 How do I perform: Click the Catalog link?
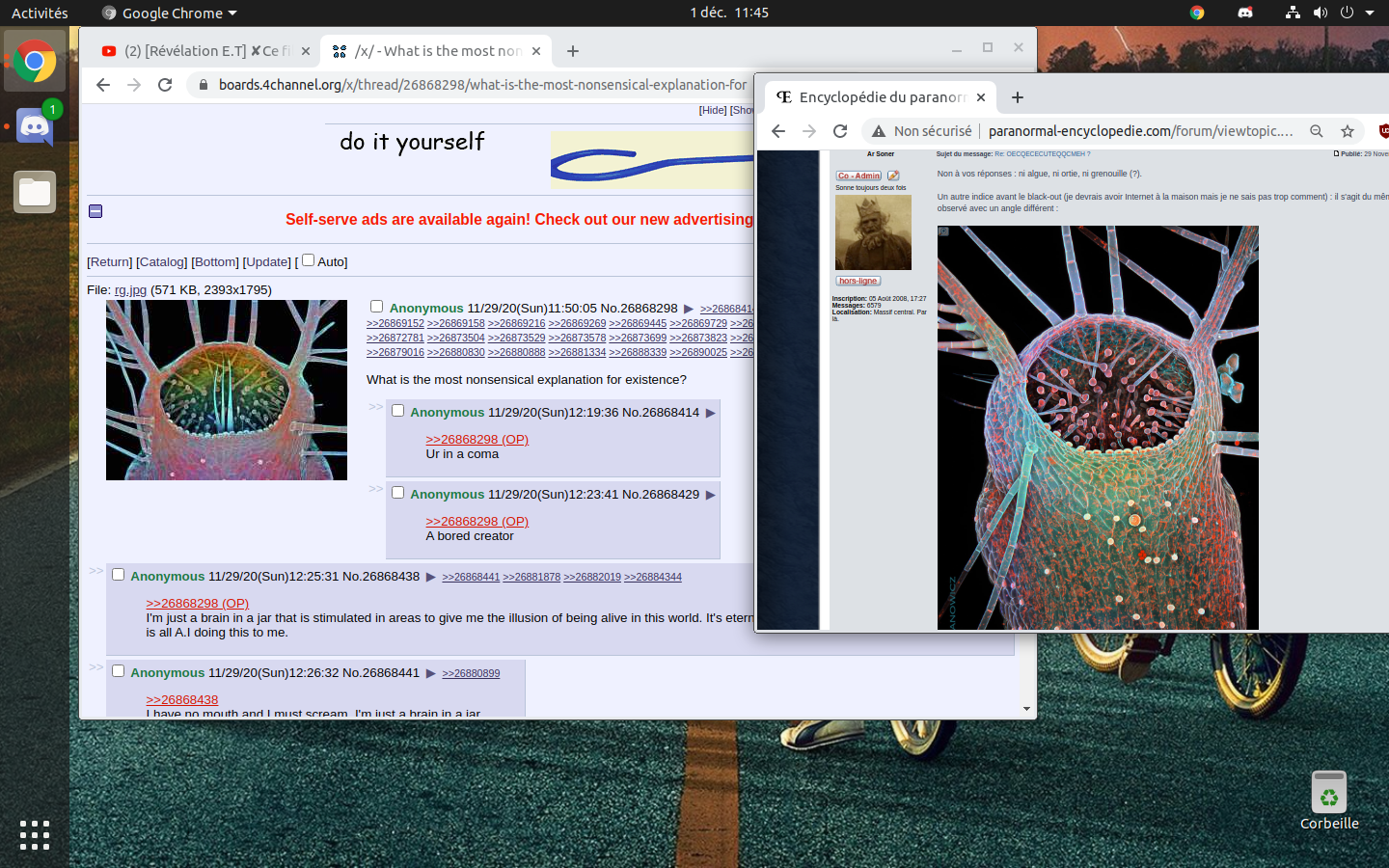tap(161, 262)
